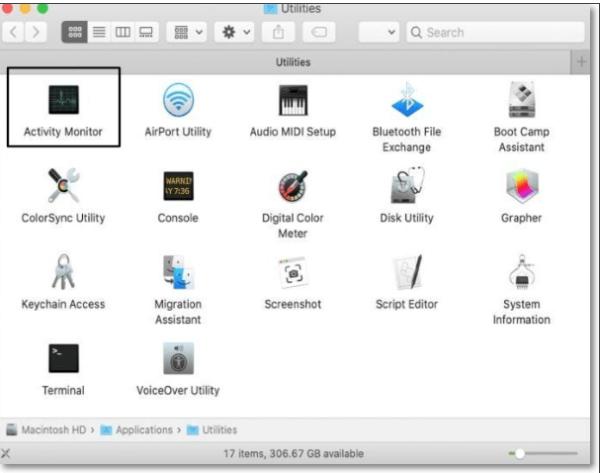The image size is (602, 473).
Task: Select the Terminal app icon
Action: tap(64, 358)
